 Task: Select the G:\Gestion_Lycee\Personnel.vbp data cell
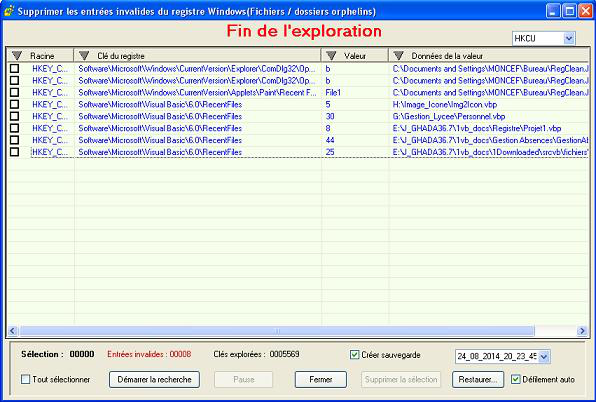(x=449, y=116)
